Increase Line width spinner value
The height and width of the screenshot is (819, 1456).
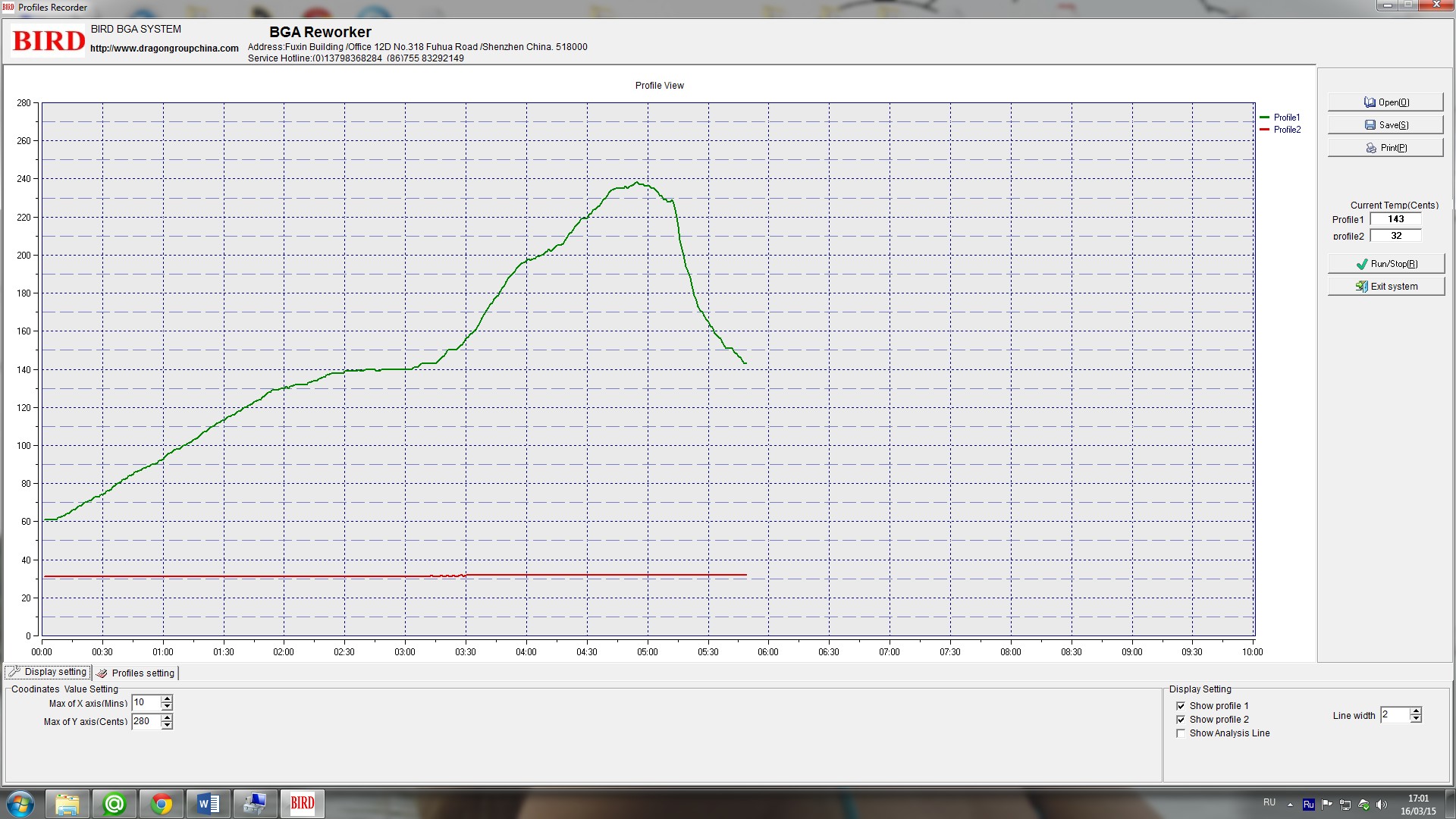point(1415,711)
